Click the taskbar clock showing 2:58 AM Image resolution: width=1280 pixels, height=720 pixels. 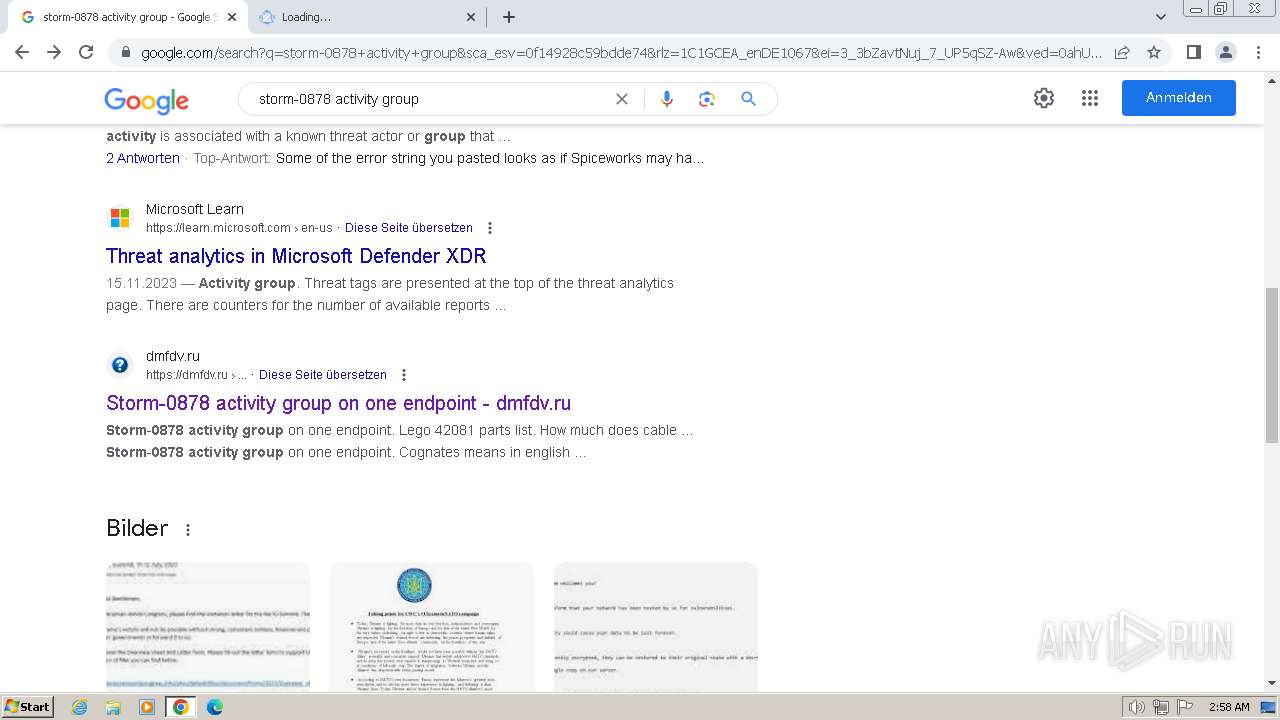[x=1229, y=707]
